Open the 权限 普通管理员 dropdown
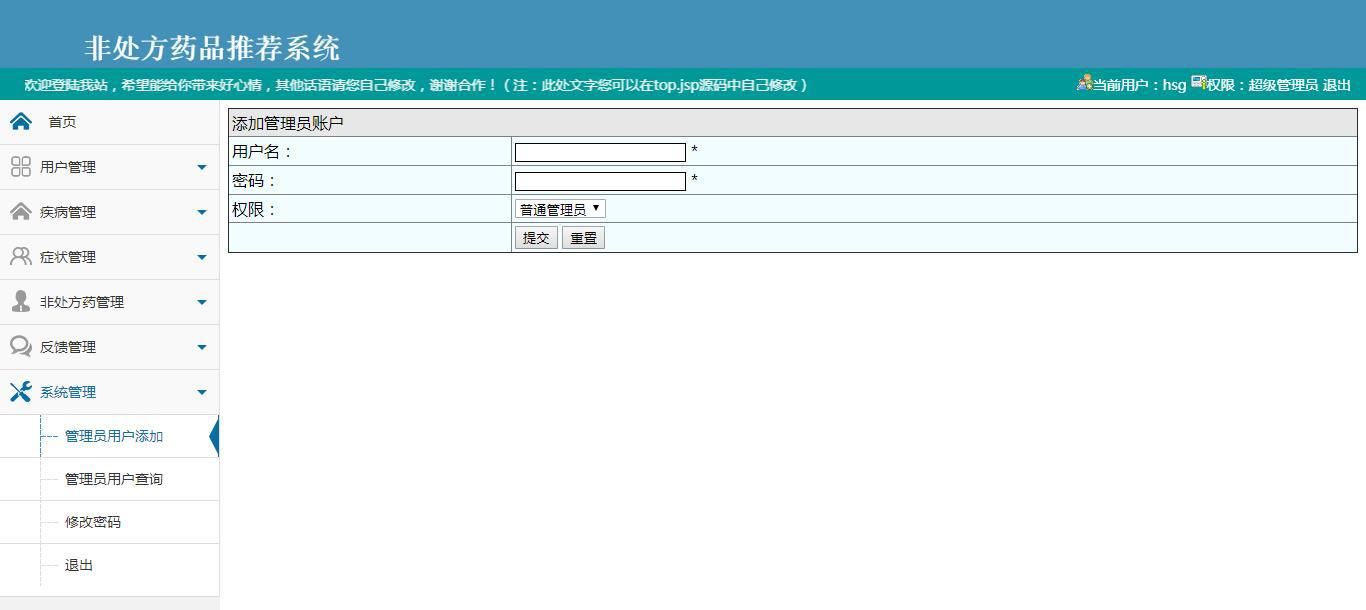This screenshot has height=610, width=1366. (x=560, y=209)
